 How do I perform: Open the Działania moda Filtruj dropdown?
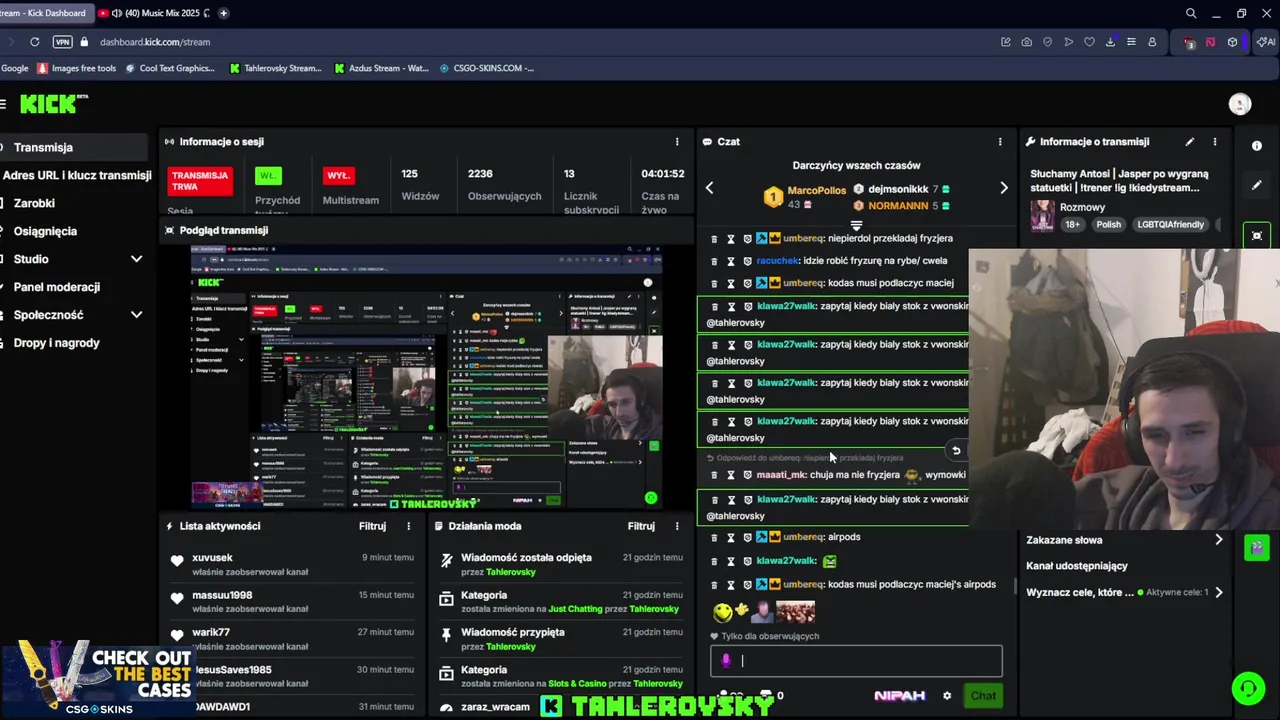[x=641, y=526]
